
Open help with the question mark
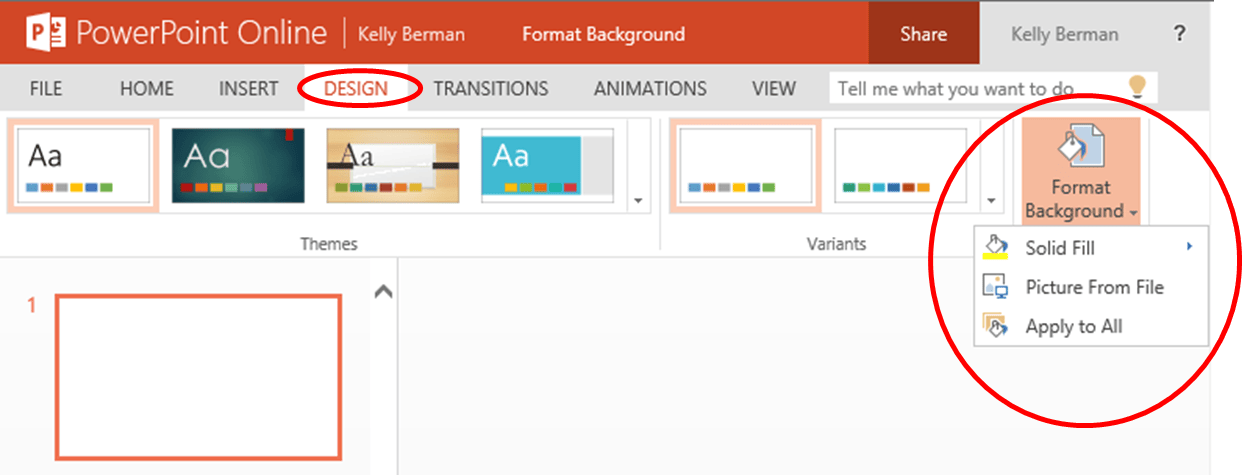tap(1179, 34)
